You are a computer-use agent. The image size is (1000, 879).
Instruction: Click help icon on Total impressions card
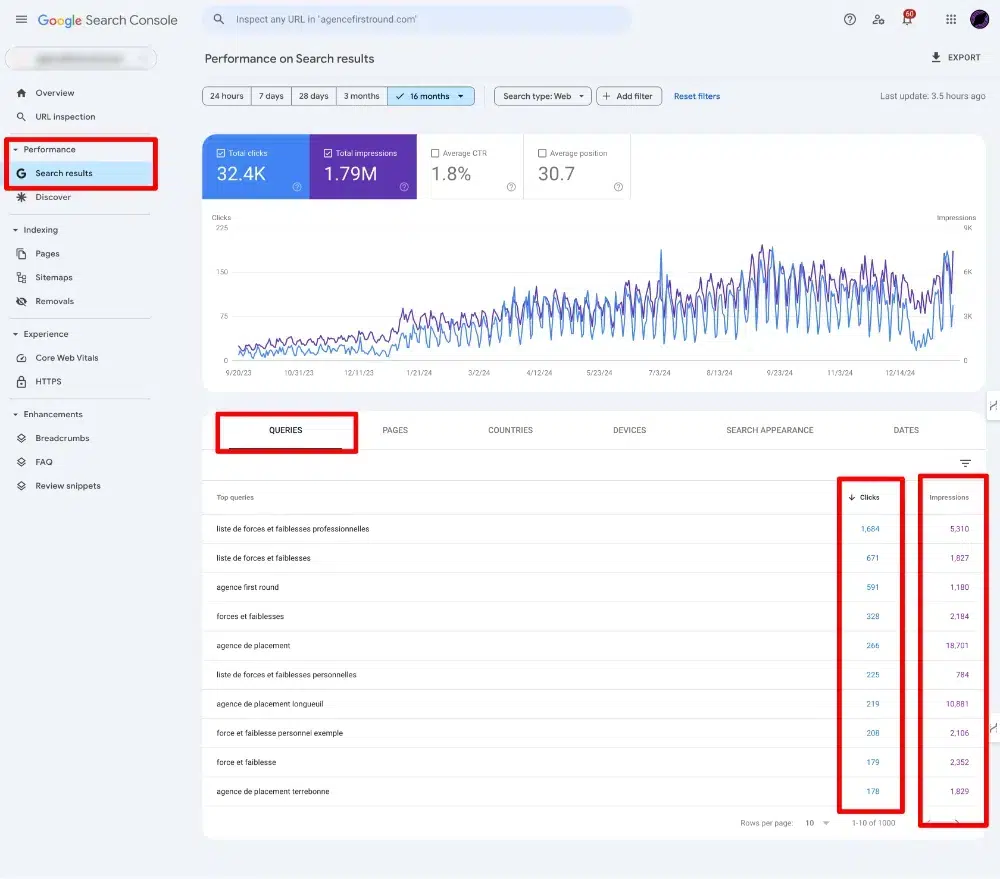pos(404,187)
